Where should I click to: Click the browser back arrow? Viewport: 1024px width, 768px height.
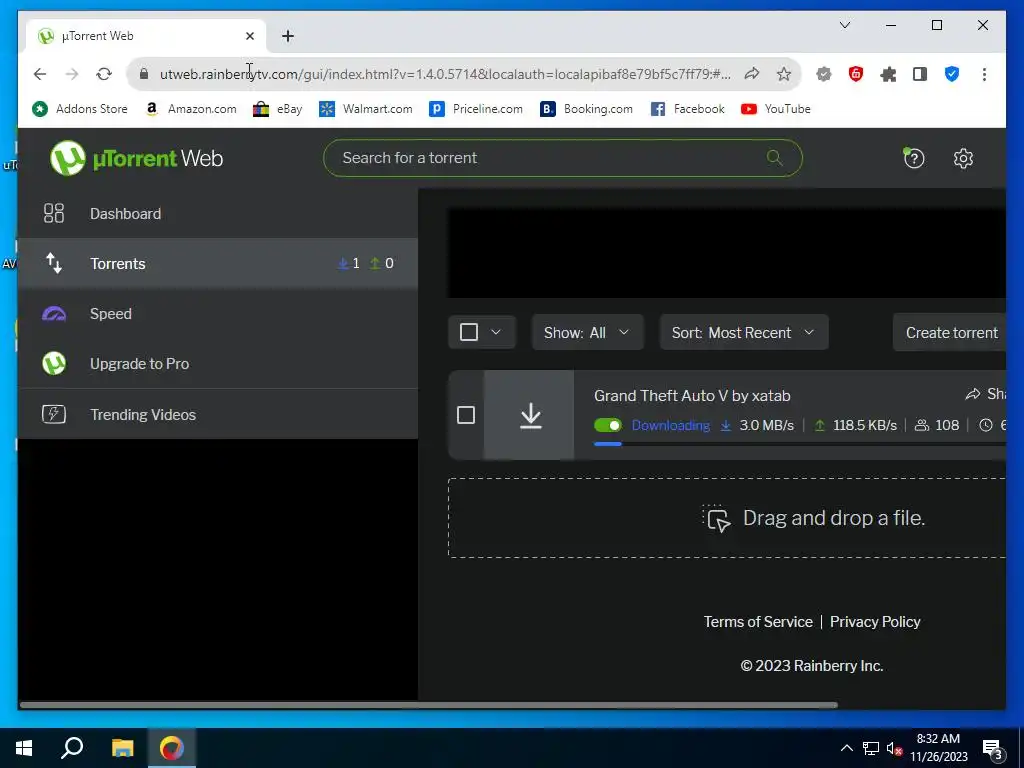click(40, 74)
